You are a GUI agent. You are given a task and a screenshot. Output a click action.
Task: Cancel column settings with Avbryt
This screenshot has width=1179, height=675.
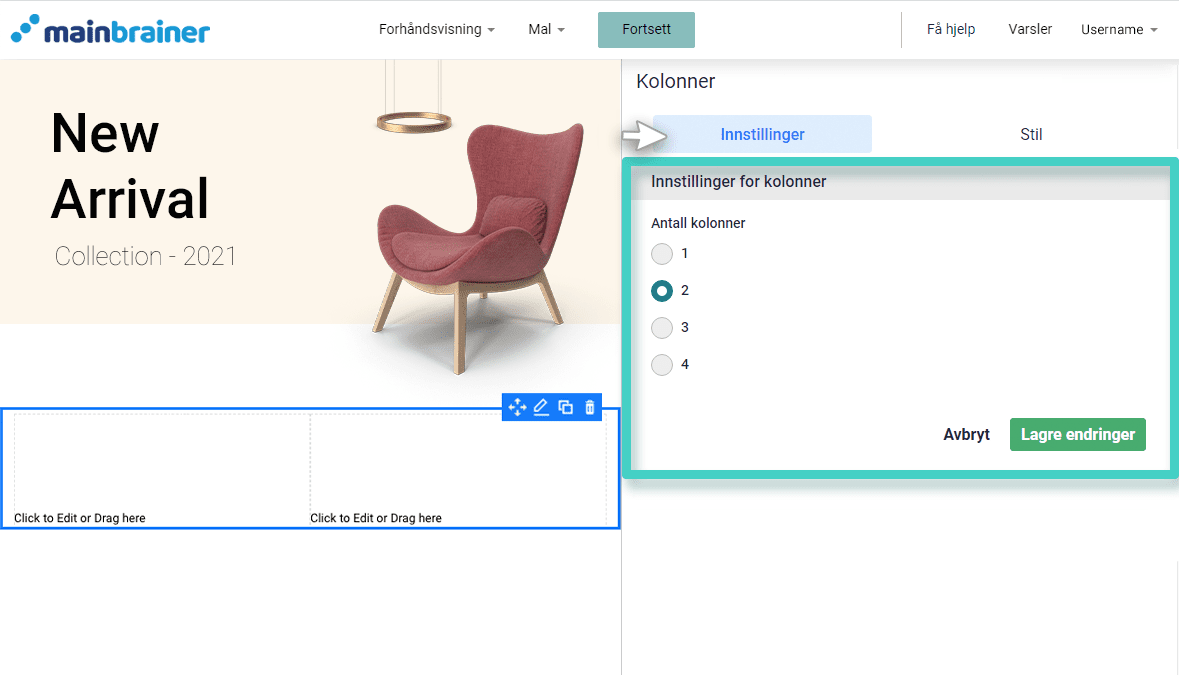[966, 434]
